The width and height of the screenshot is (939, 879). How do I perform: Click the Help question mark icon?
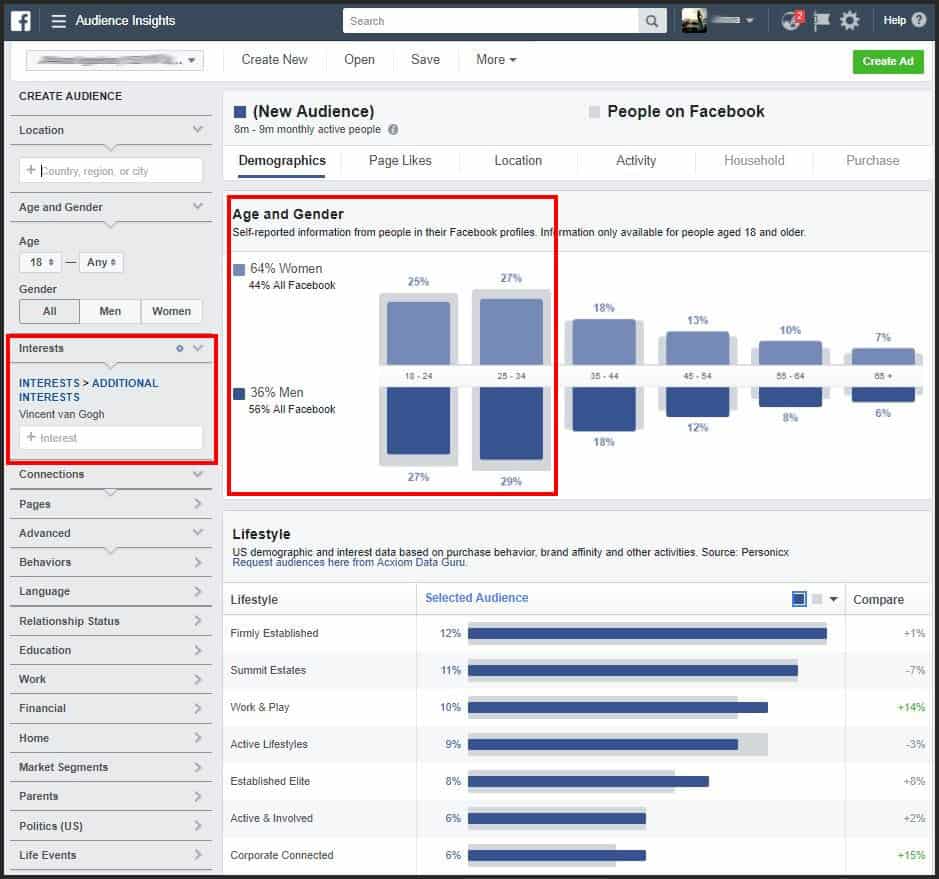click(918, 20)
